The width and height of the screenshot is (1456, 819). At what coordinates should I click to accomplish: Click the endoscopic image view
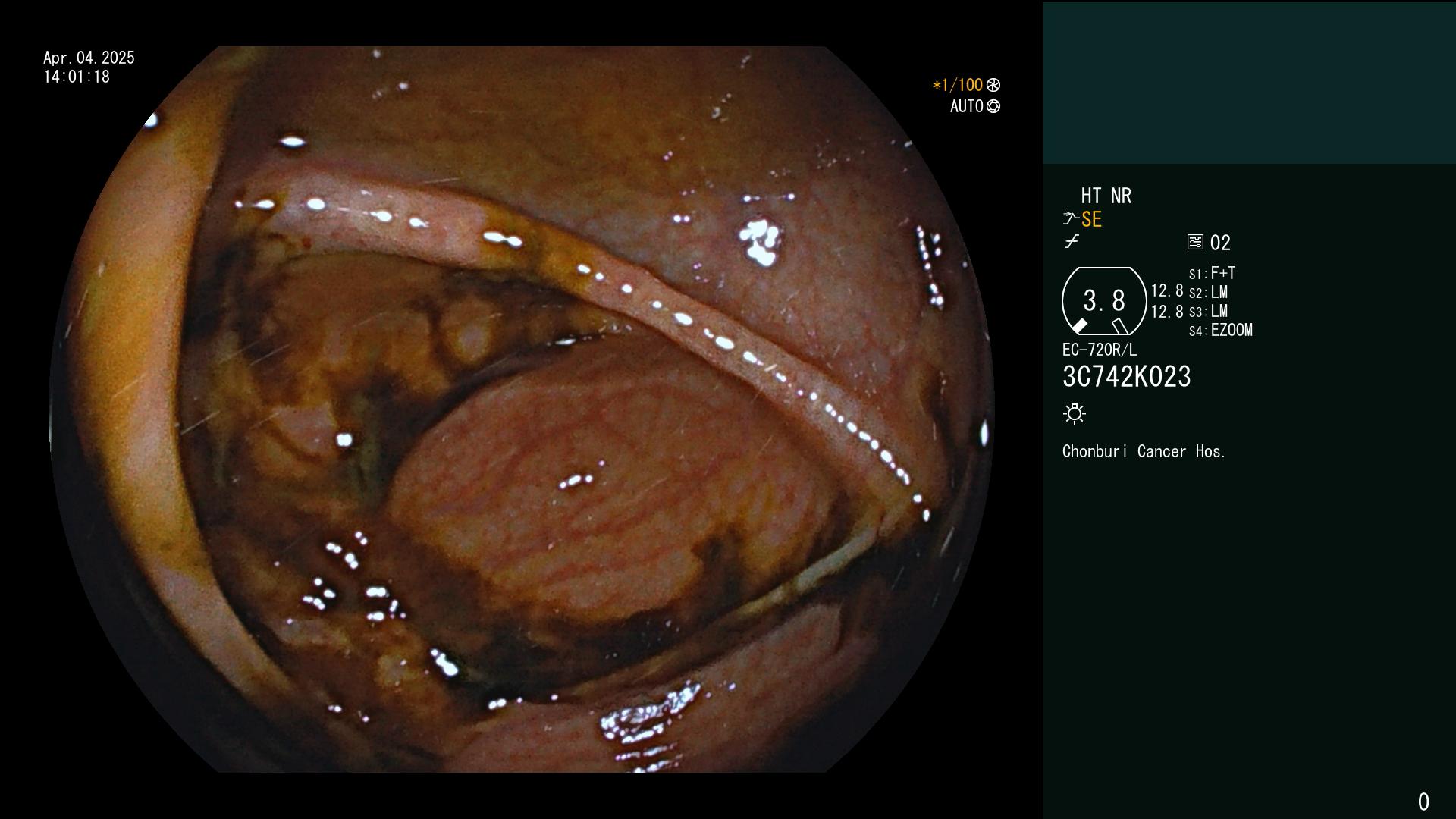click(x=522, y=409)
